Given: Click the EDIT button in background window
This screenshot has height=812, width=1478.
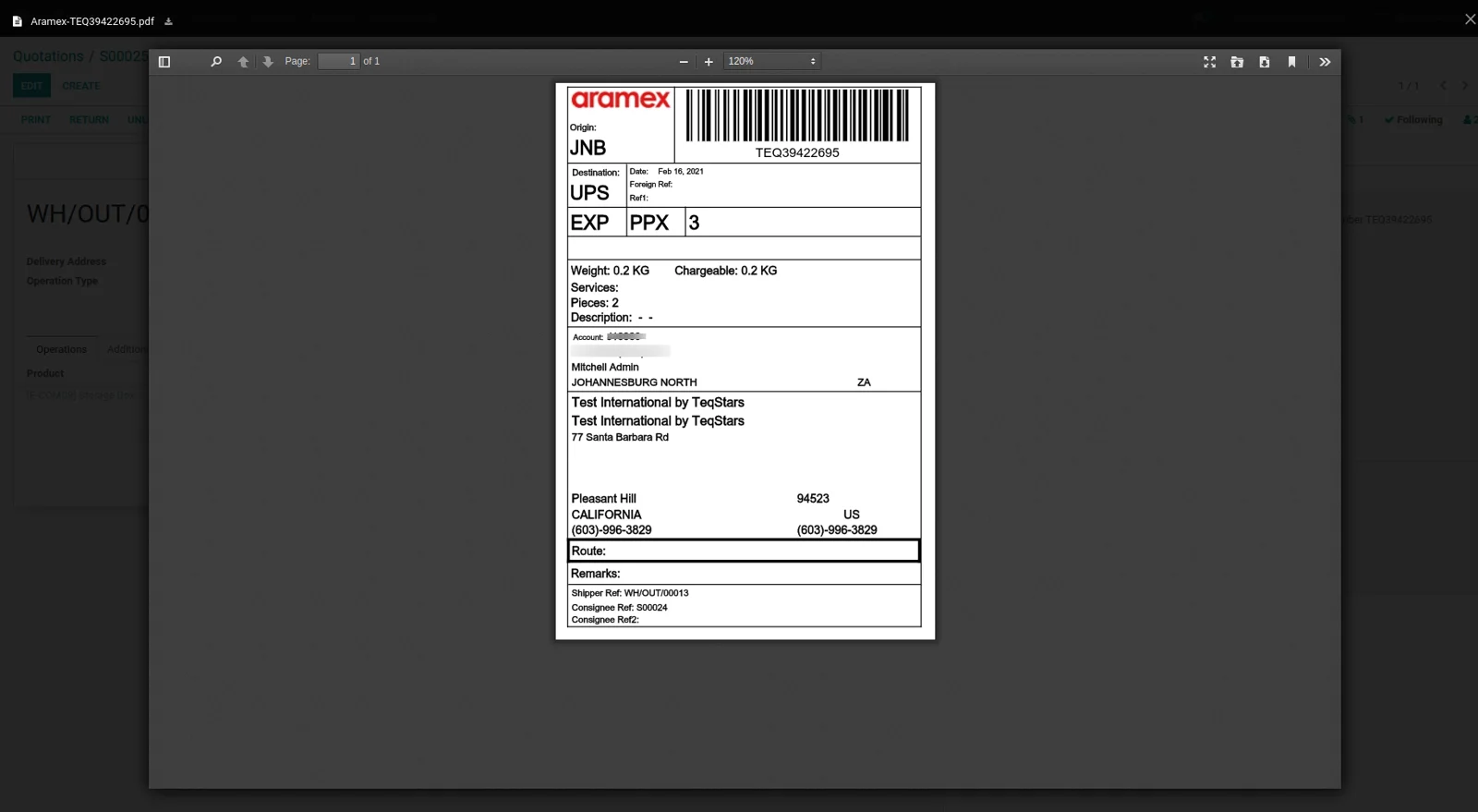Looking at the screenshot, I should click(x=31, y=86).
